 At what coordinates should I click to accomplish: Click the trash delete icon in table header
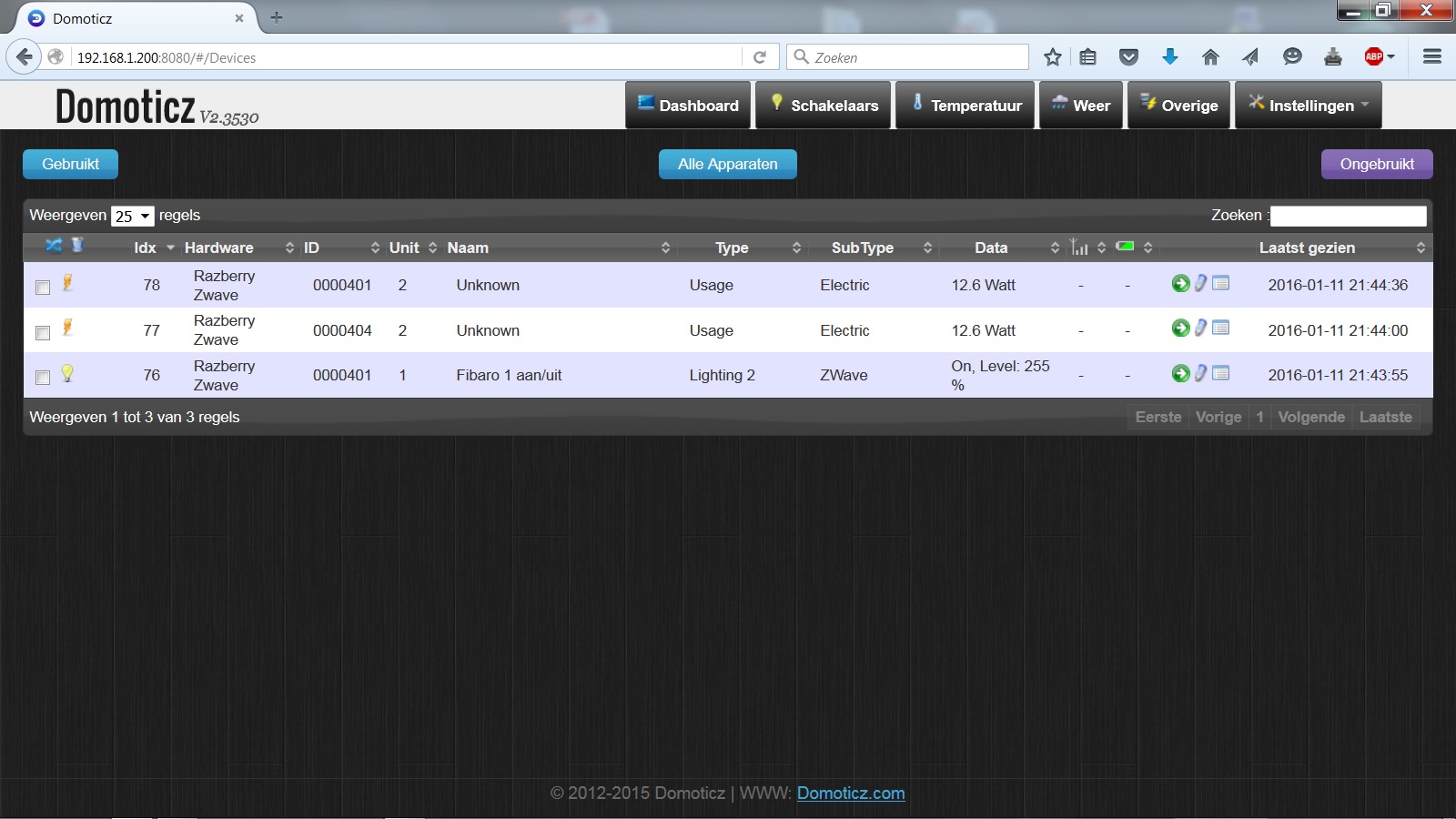[77, 245]
